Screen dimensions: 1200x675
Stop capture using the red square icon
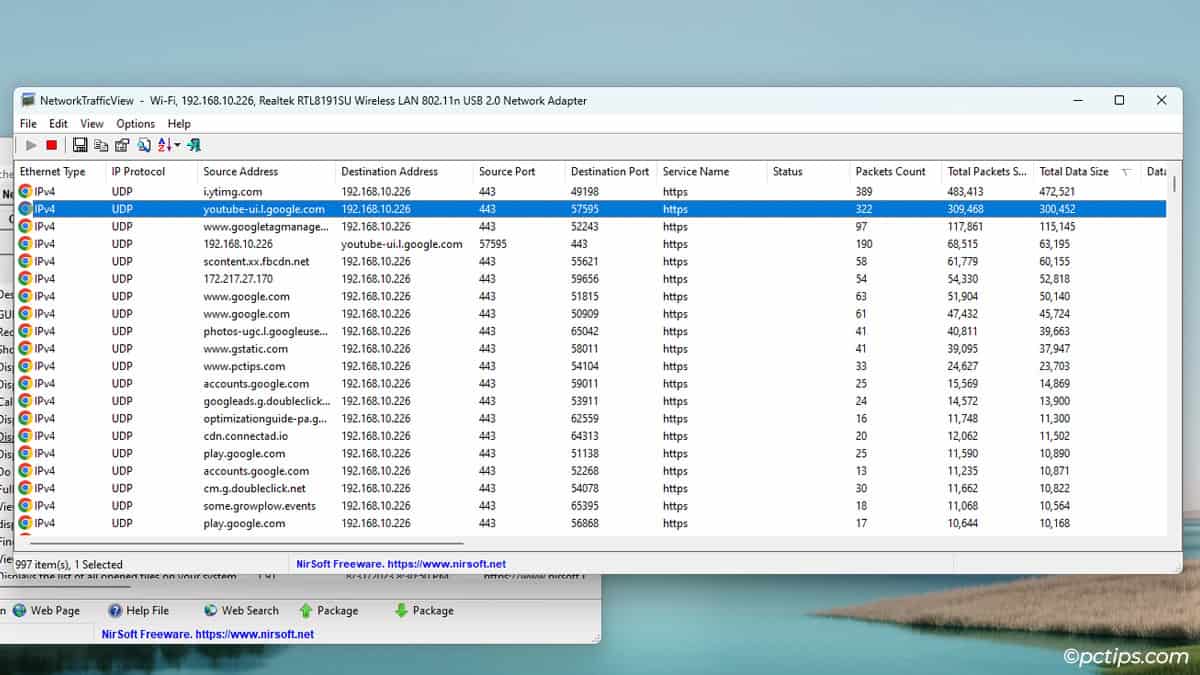click(51, 145)
